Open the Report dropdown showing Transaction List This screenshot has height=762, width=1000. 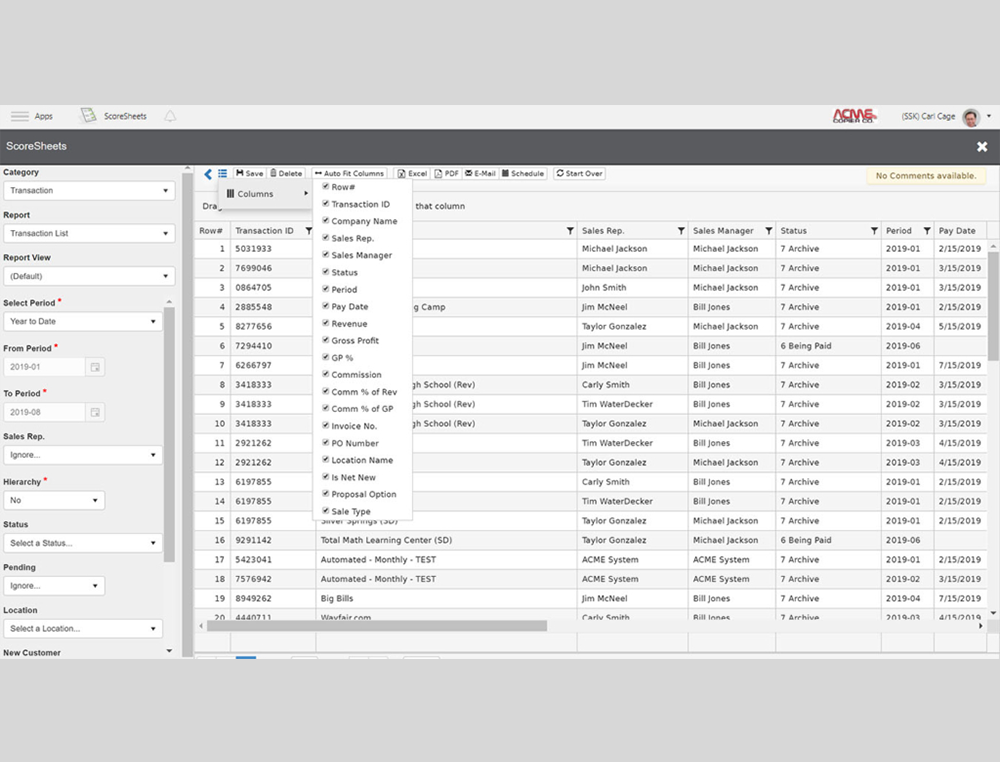point(89,233)
